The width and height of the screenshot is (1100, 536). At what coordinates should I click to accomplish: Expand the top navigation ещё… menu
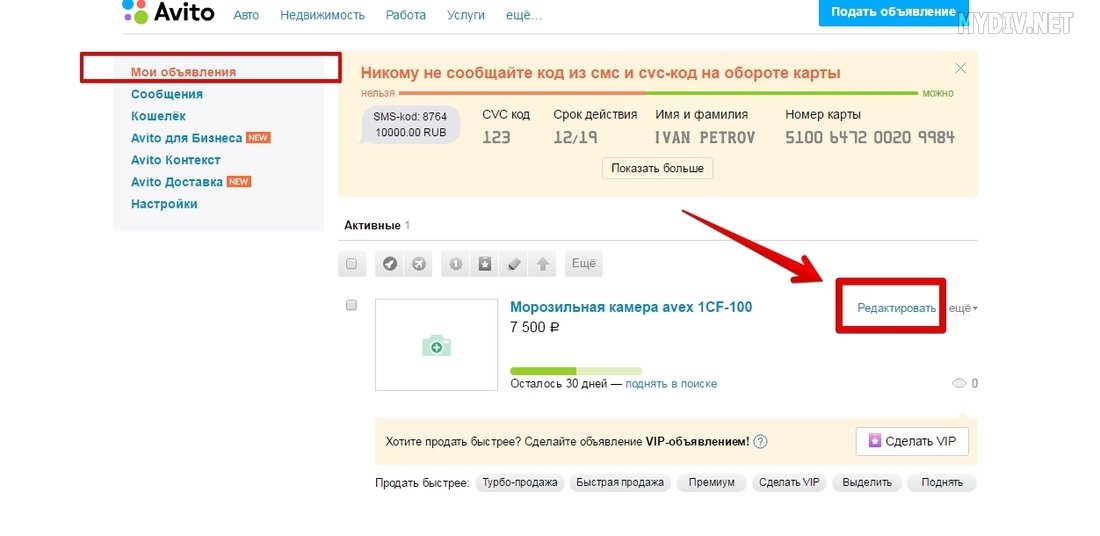pyautogui.click(x=524, y=15)
